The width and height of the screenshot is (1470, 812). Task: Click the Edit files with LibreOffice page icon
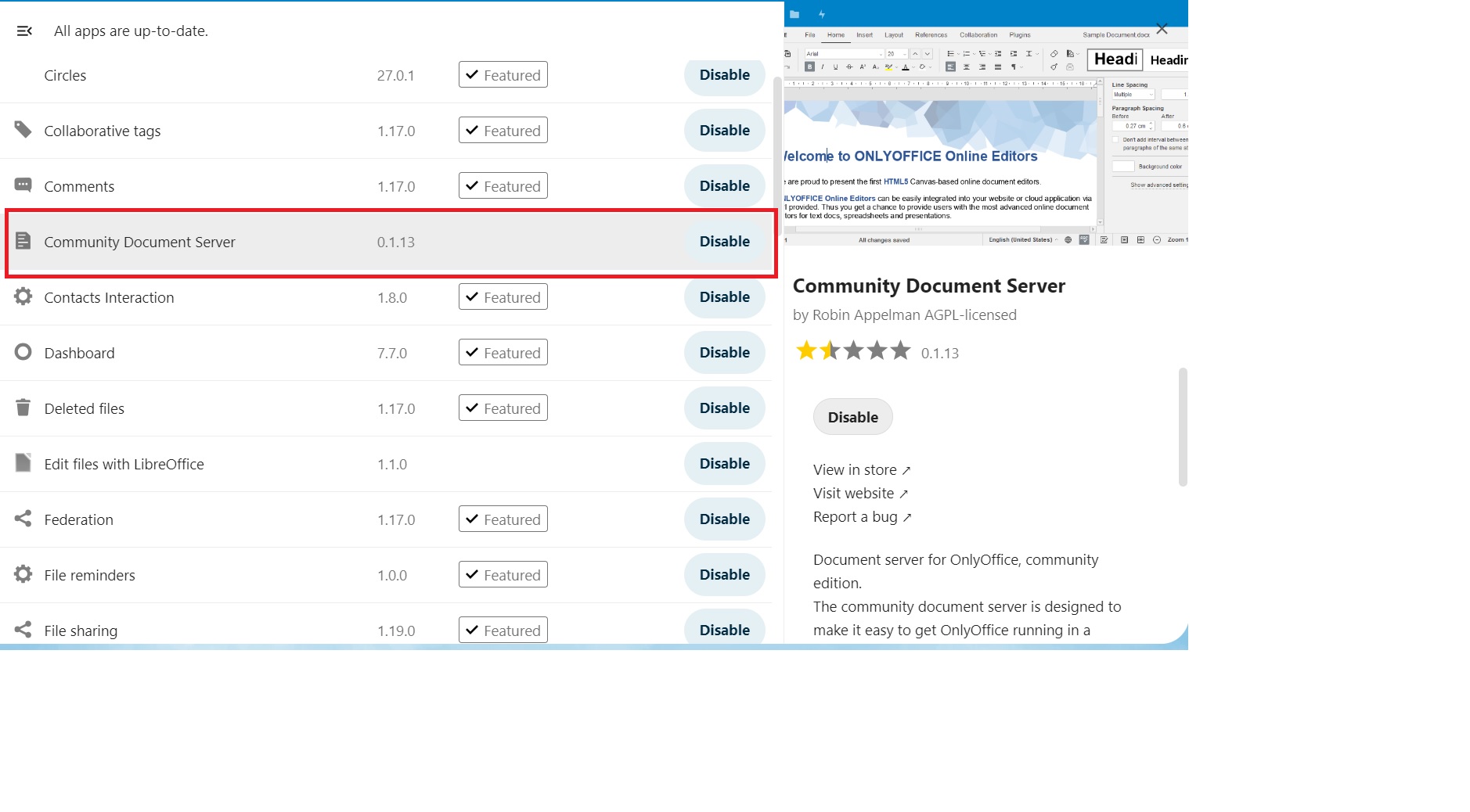pyautogui.click(x=23, y=463)
